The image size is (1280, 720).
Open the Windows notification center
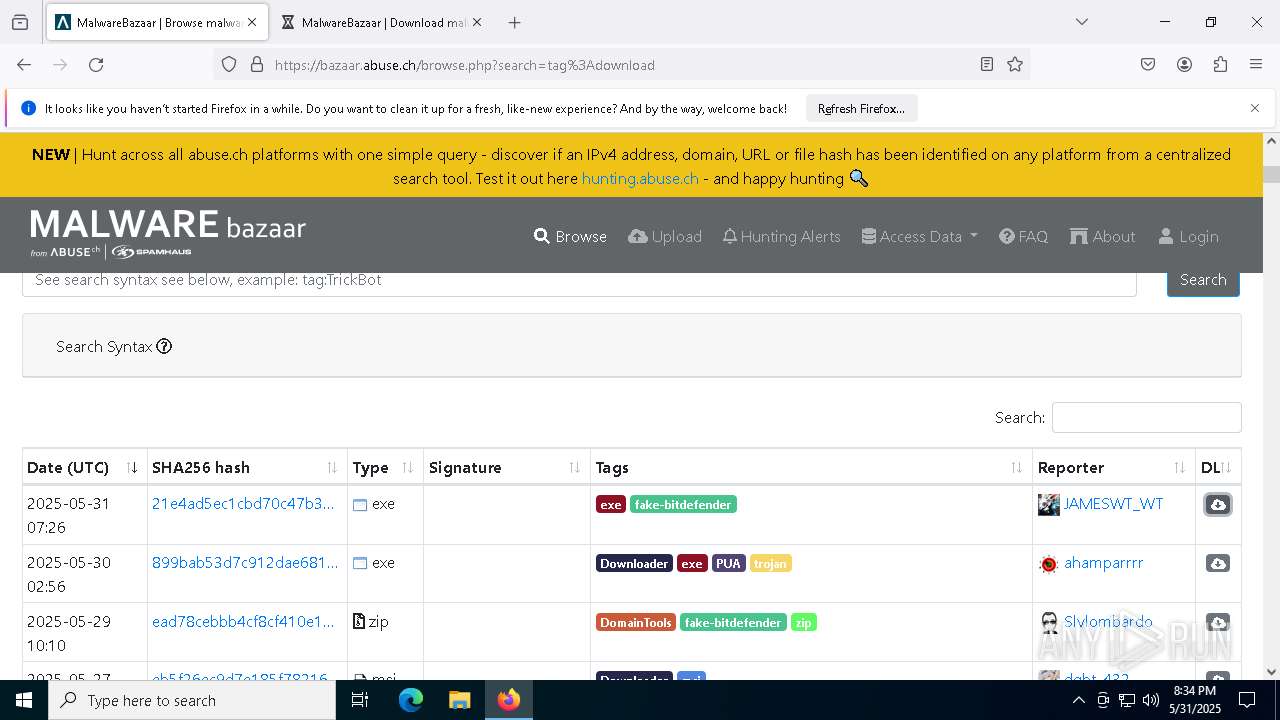(x=1247, y=700)
